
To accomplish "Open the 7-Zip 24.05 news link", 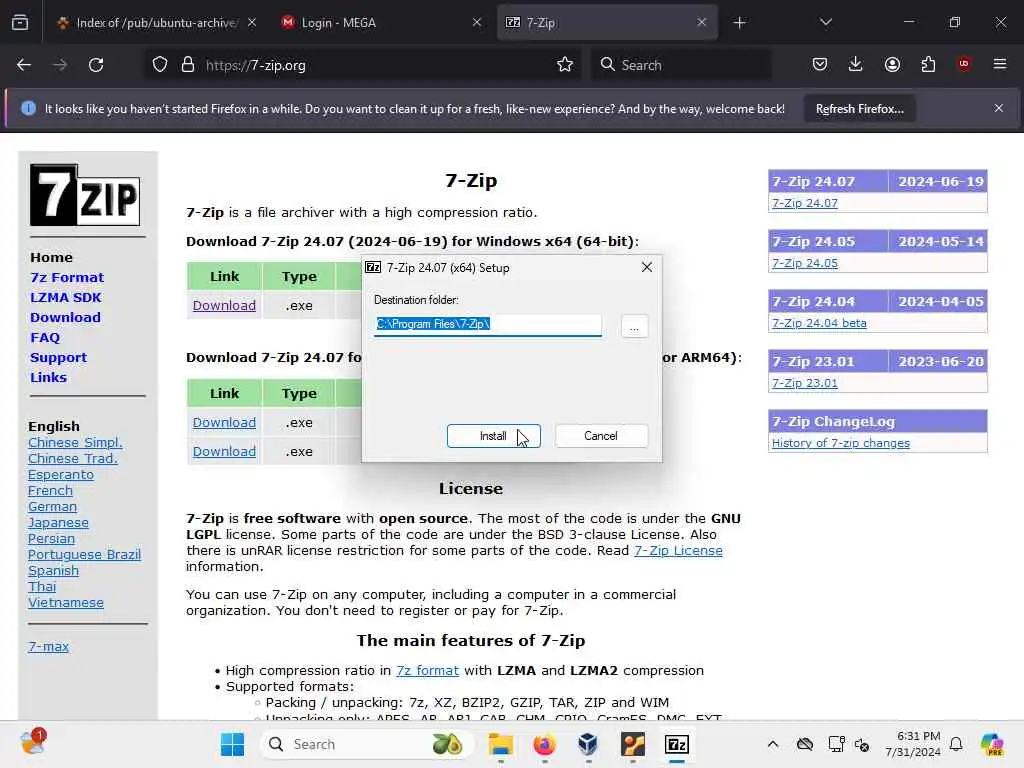I will 805,263.
